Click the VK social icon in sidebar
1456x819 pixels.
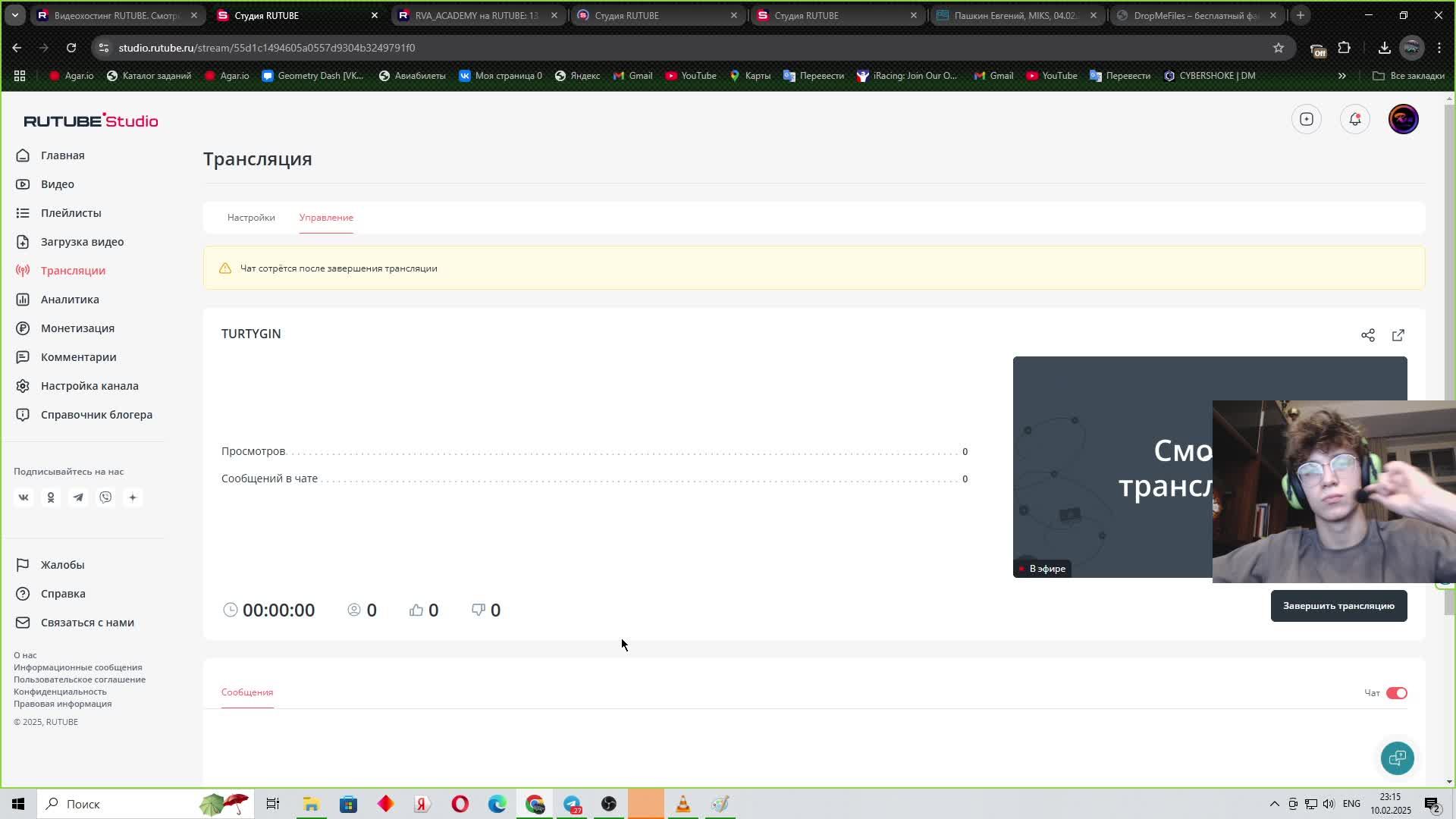24,497
